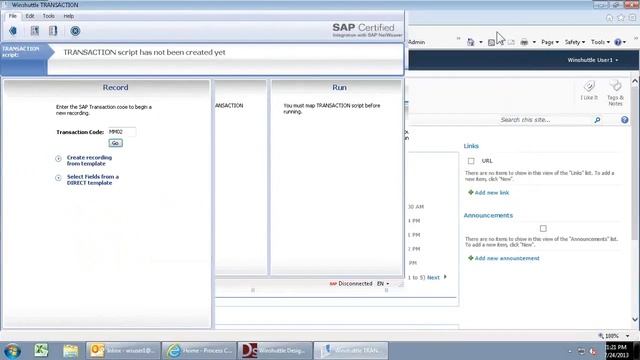Switch to Winshuttle TRANSACTION taskbar button

click(x=351, y=351)
